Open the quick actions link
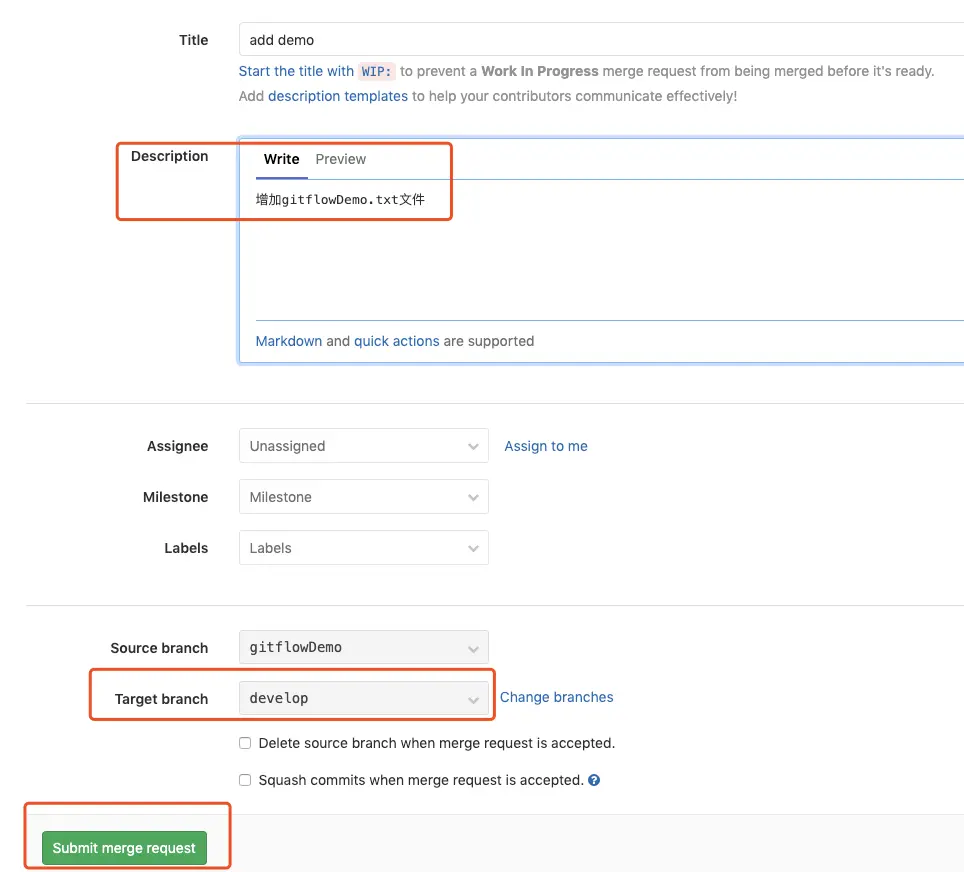 point(397,341)
